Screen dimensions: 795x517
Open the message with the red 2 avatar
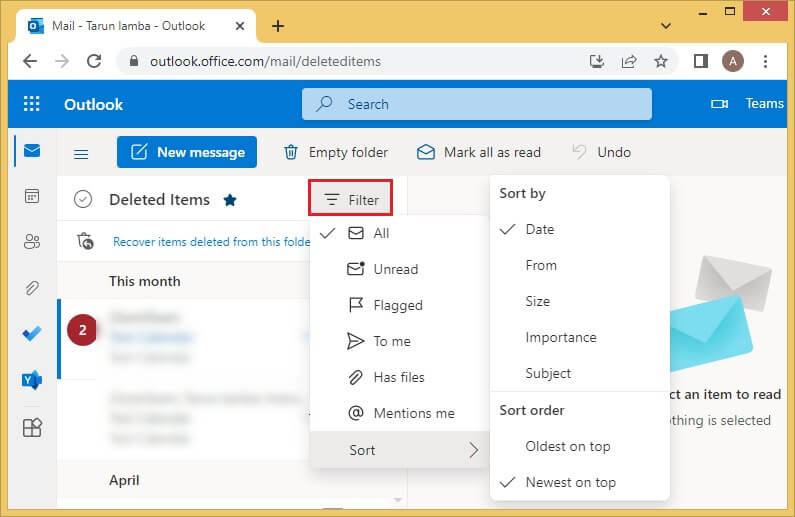(x=184, y=339)
